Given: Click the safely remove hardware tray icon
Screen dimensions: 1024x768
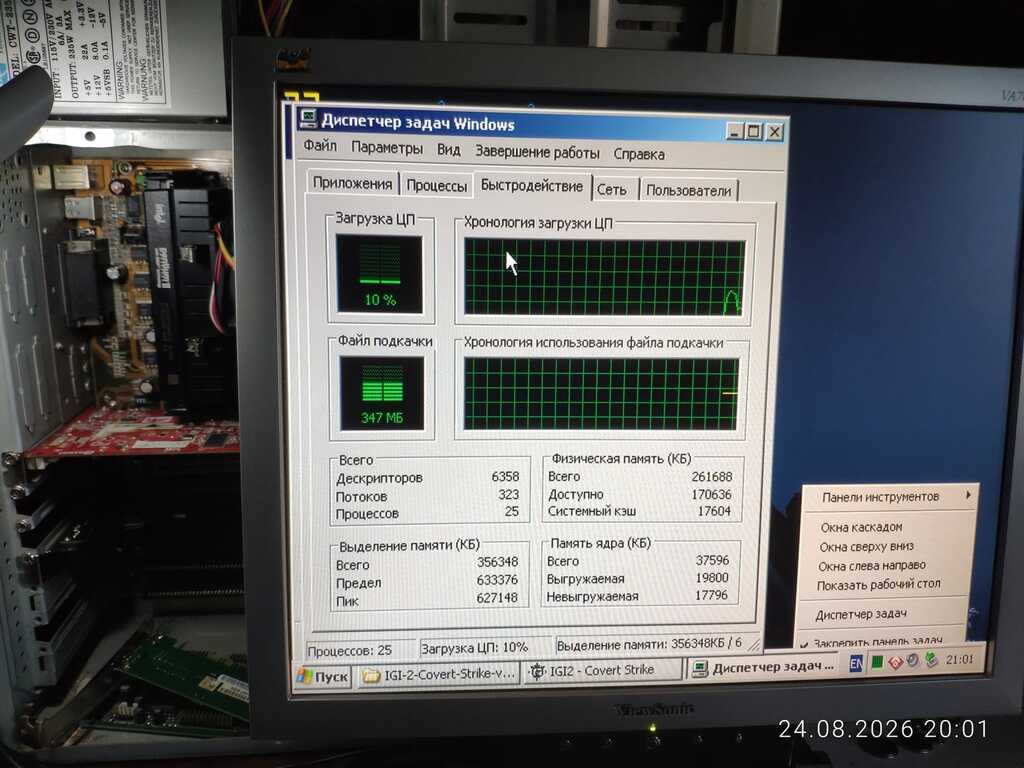Looking at the screenshot, I should click(932, 660).
